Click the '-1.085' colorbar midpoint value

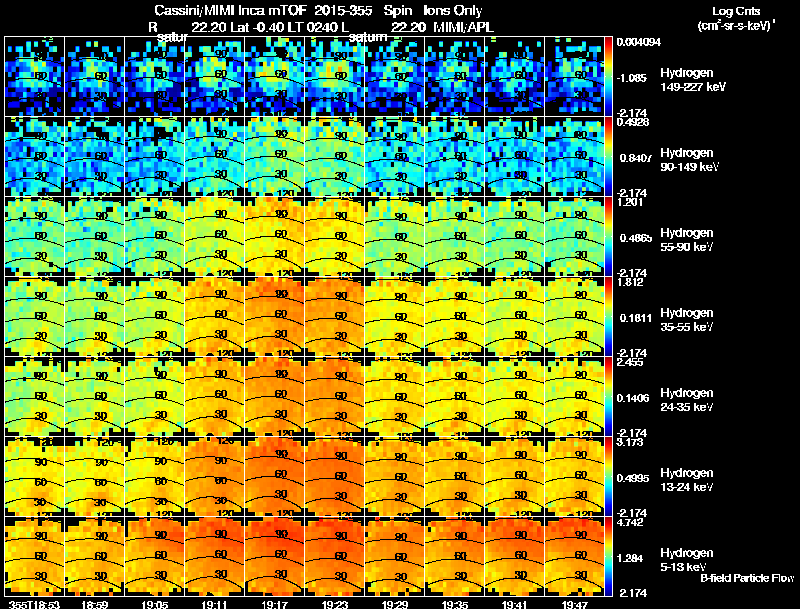[632, 78]
